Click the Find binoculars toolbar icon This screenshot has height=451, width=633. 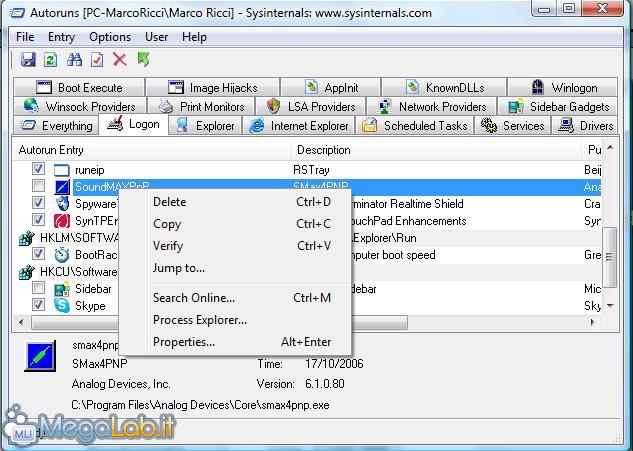pos(74,60)
